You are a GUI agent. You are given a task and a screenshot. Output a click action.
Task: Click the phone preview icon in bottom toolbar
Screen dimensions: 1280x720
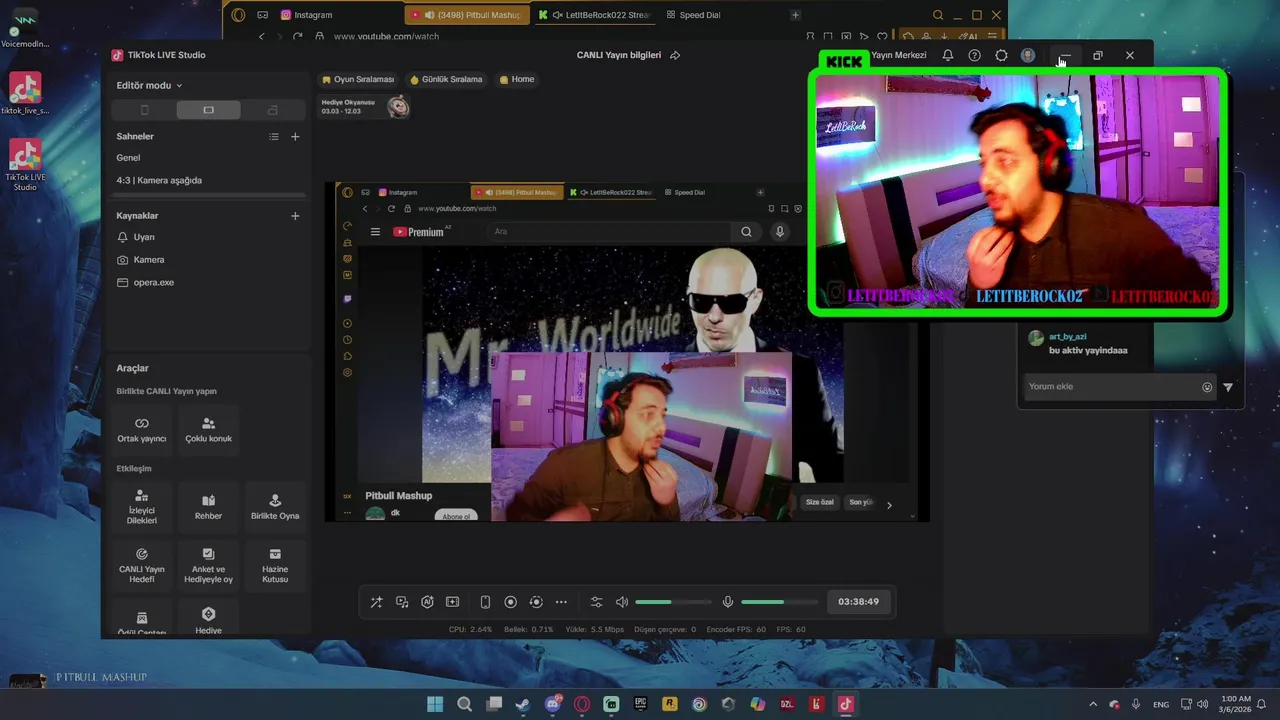tap(485, 602)
